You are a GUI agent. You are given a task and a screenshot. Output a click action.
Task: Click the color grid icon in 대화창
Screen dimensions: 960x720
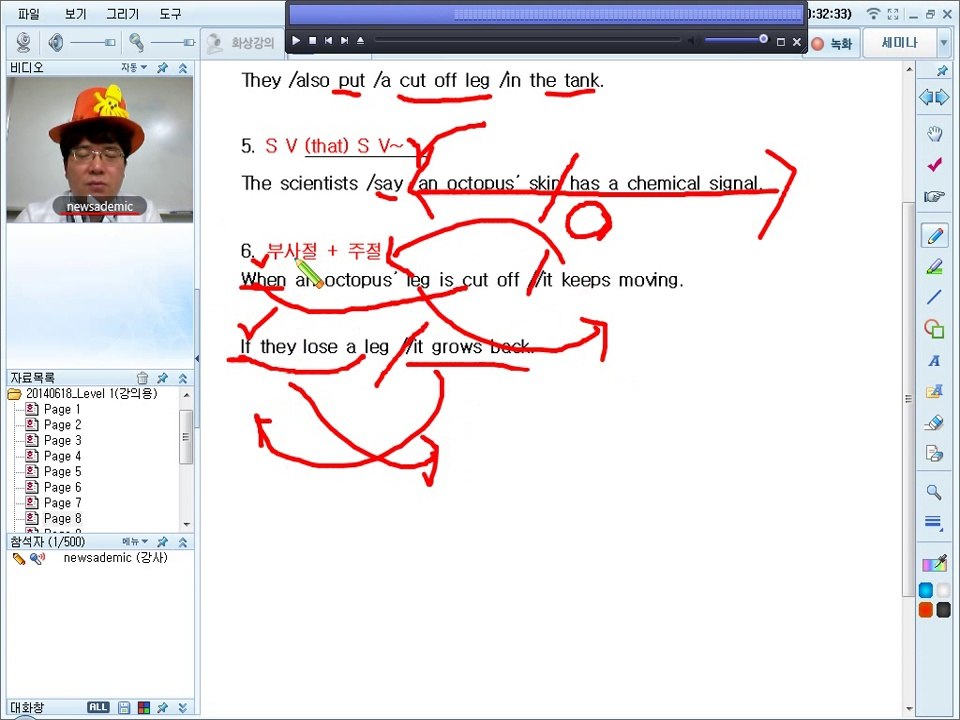point(144,708)
